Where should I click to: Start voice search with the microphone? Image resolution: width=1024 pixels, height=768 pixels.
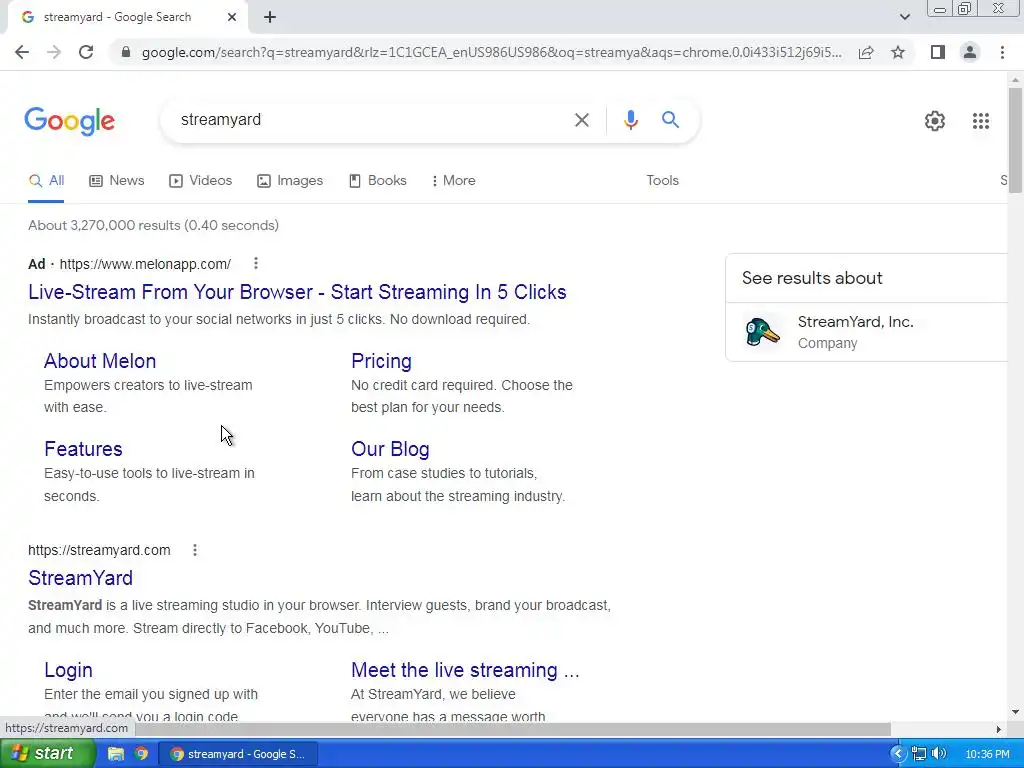click(630, 120)
